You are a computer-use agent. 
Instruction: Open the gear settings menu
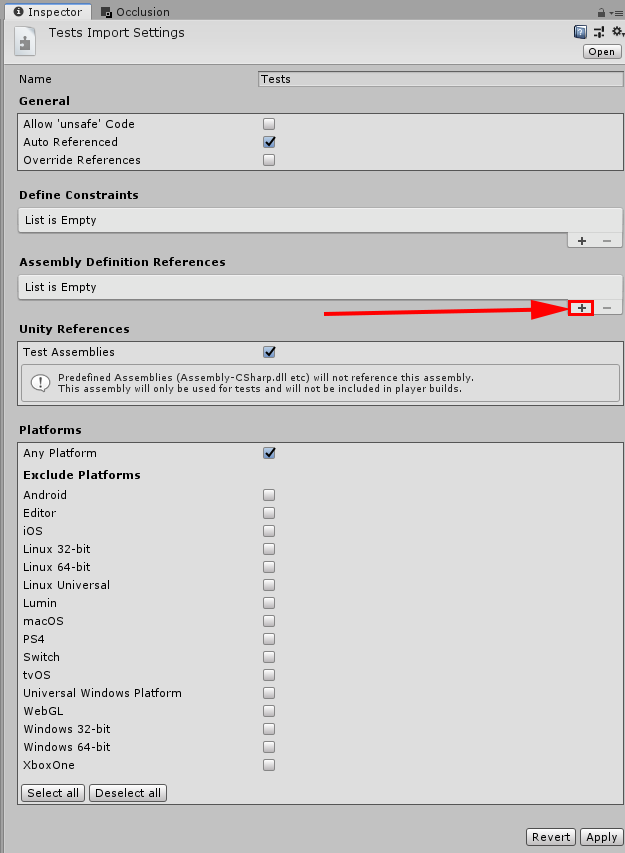(616, 32)
